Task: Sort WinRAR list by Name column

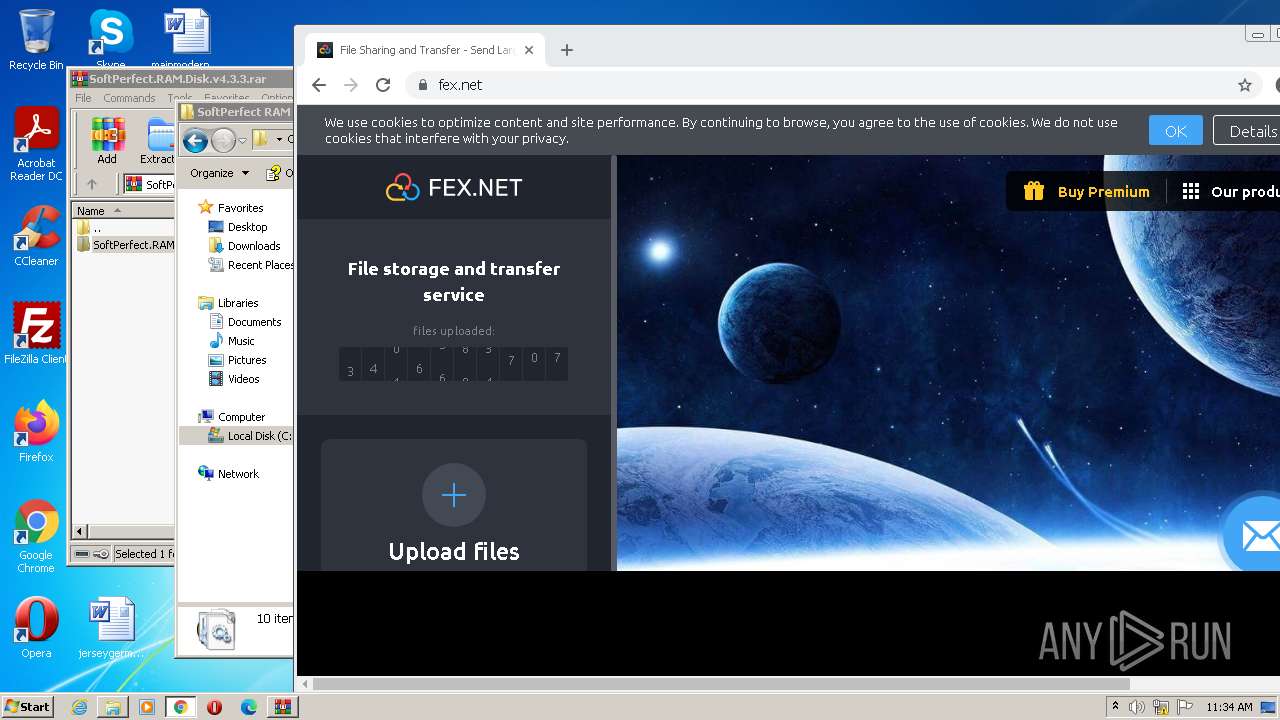Action: pos(123,211)
